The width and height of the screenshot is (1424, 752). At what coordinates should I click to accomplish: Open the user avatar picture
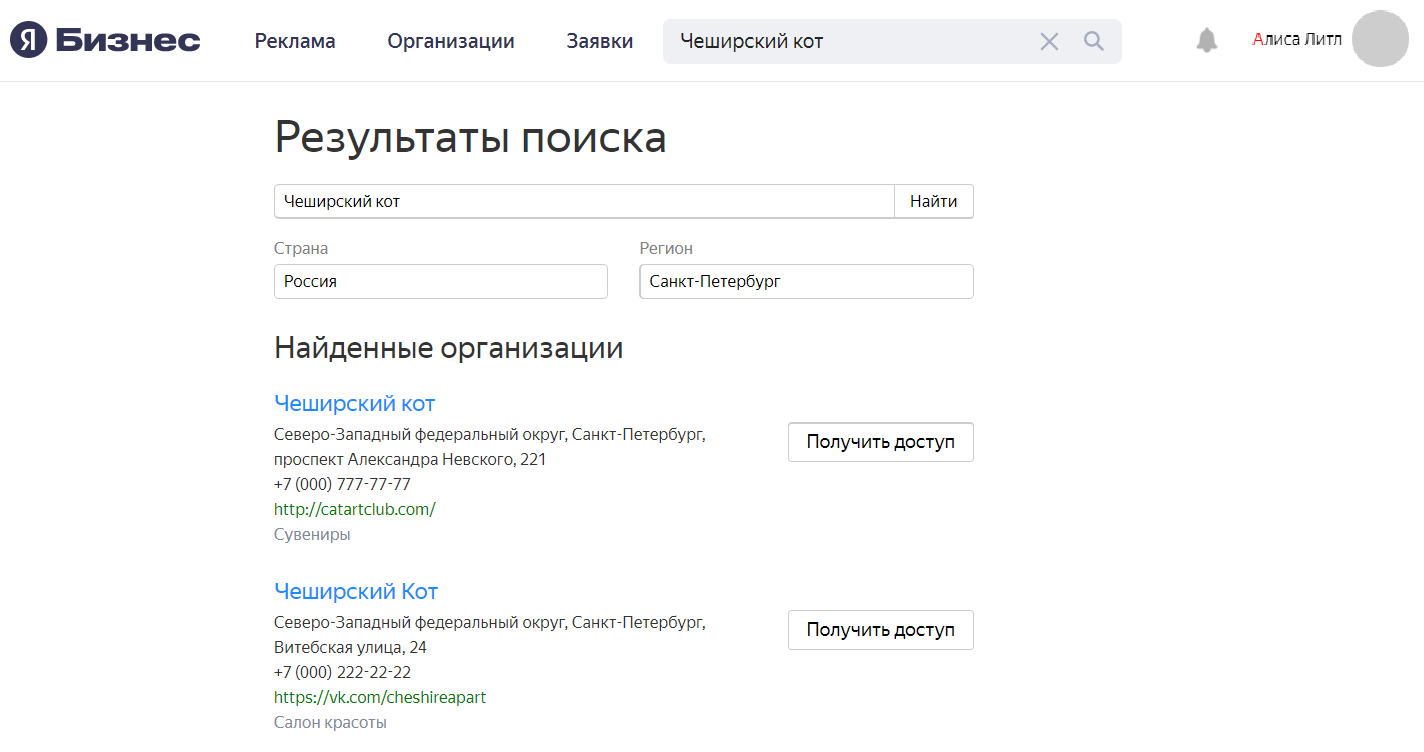1380,39
